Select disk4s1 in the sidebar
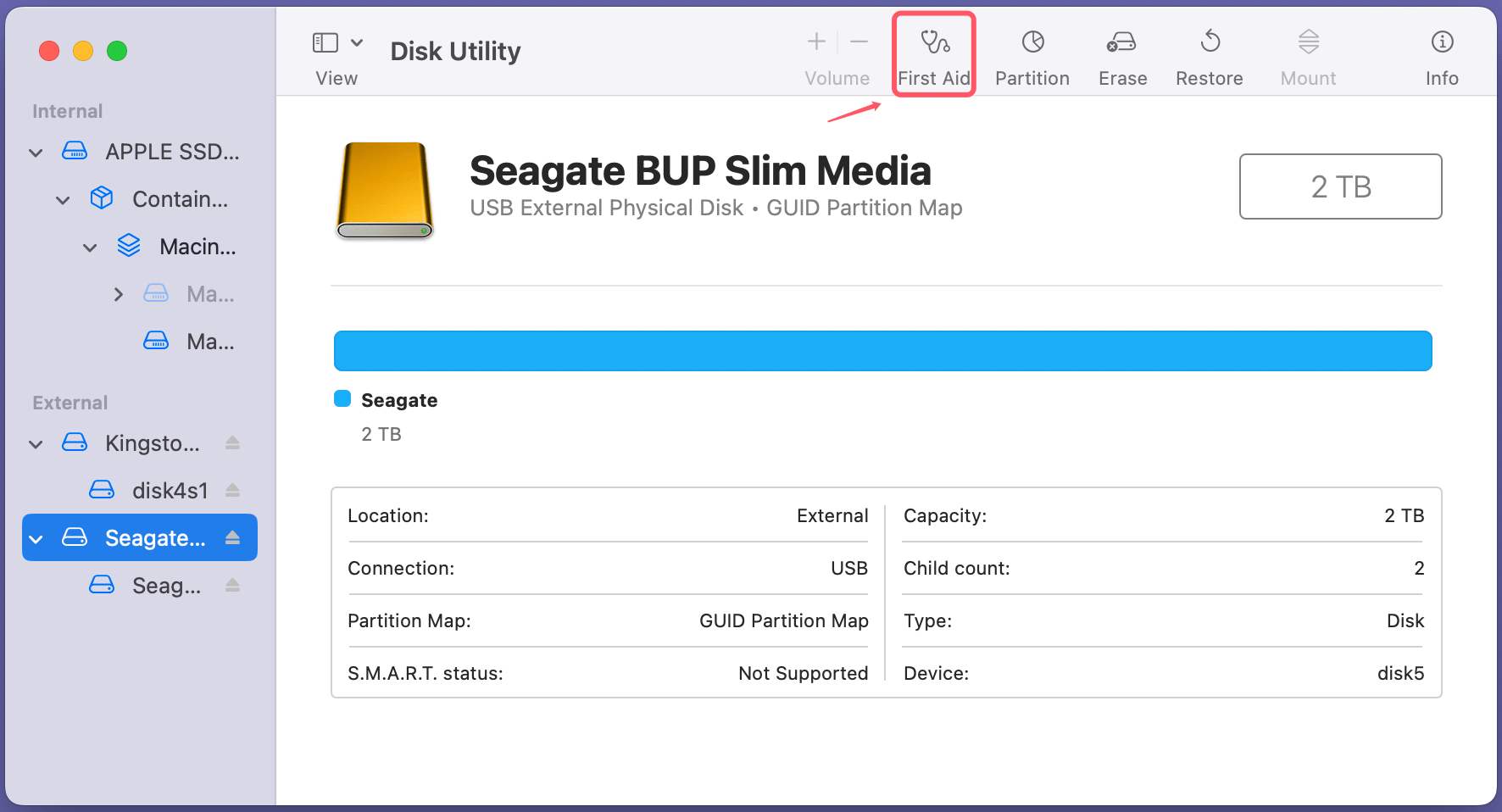1502x812 pixels. pos(160,490)
